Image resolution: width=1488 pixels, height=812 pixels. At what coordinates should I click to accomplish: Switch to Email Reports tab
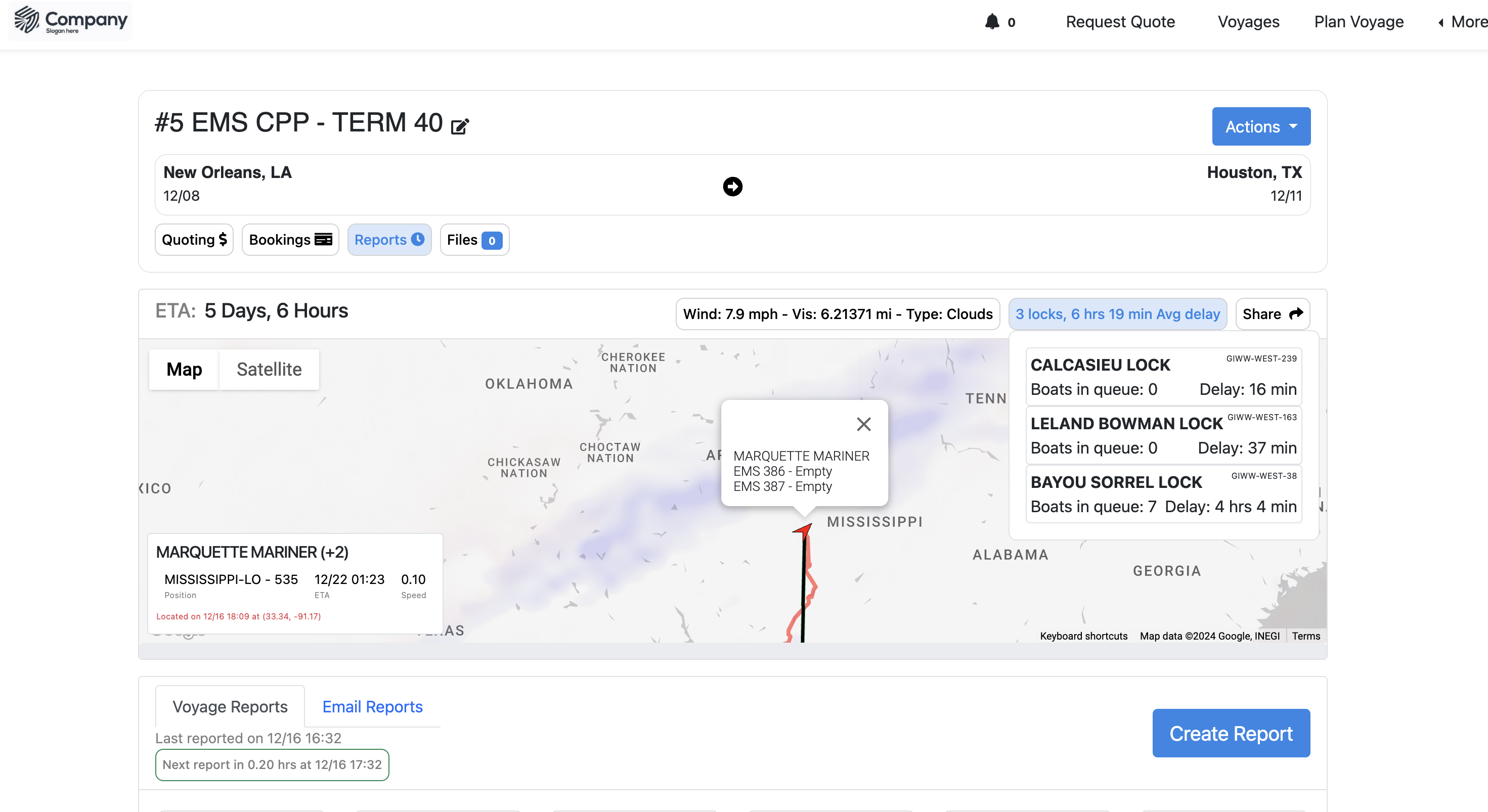point(372,707)
